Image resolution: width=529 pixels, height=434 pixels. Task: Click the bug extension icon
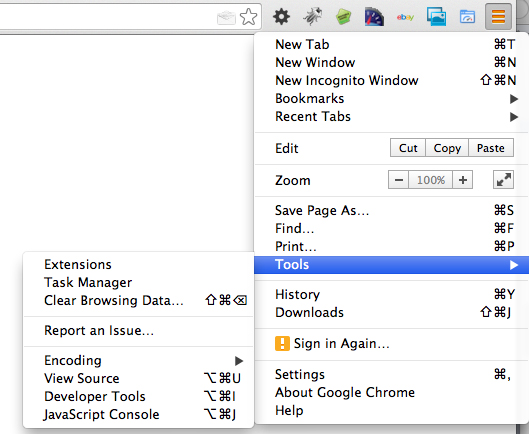pos(312,16)
